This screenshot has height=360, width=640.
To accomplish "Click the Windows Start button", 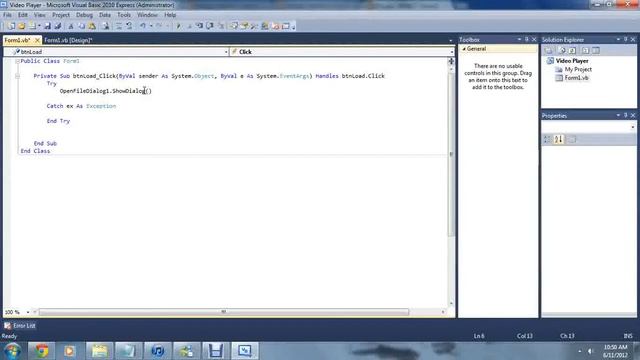I will tap(12, 351).
